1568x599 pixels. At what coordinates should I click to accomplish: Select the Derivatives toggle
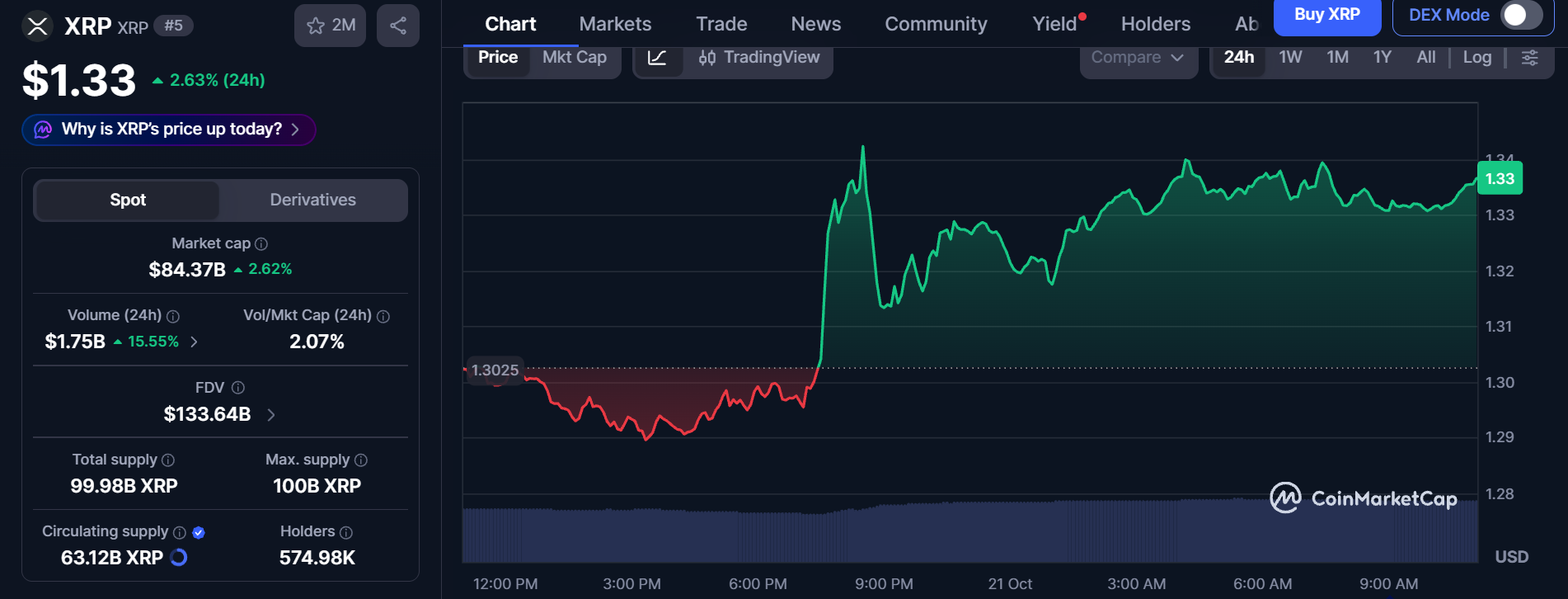point(313,200)
